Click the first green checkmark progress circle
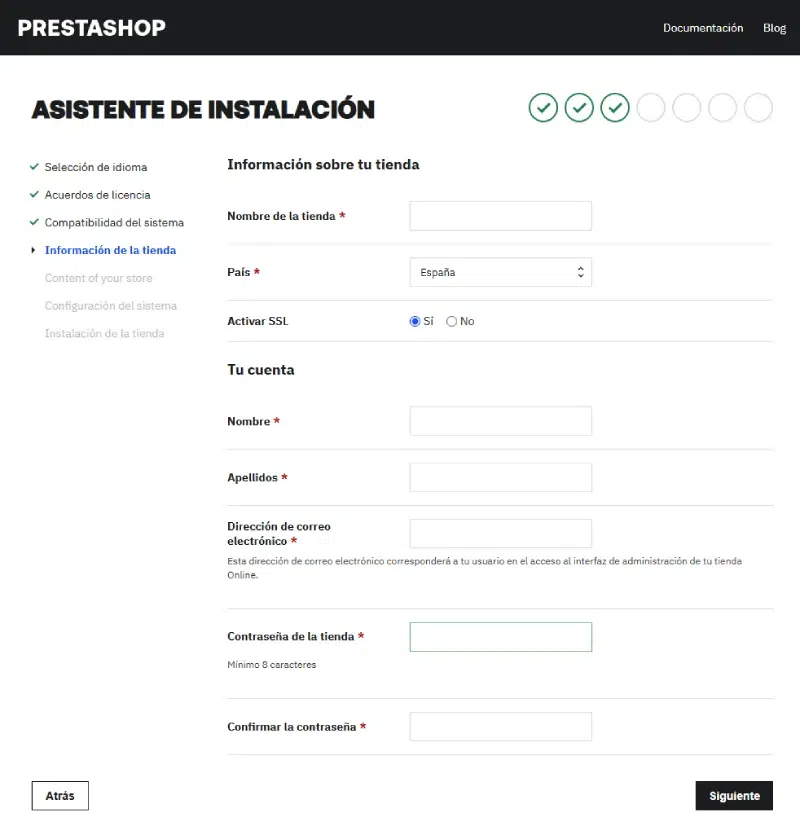Viewport: 800px width, 839px height. coord(543,107)
